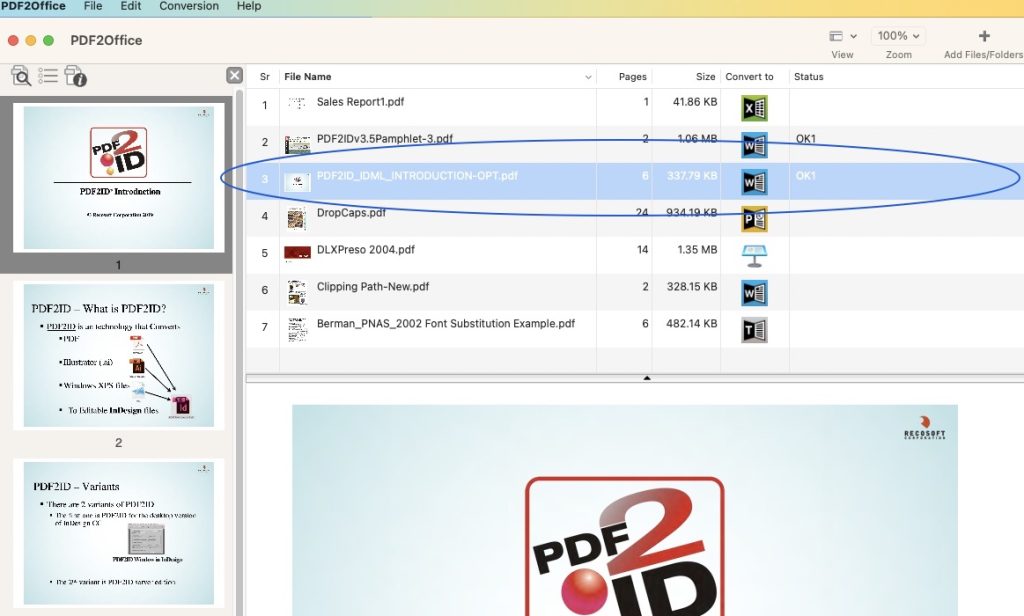Click Excel convert icon for Sales Report1.pdf
1024x616 pixels.
754,107
